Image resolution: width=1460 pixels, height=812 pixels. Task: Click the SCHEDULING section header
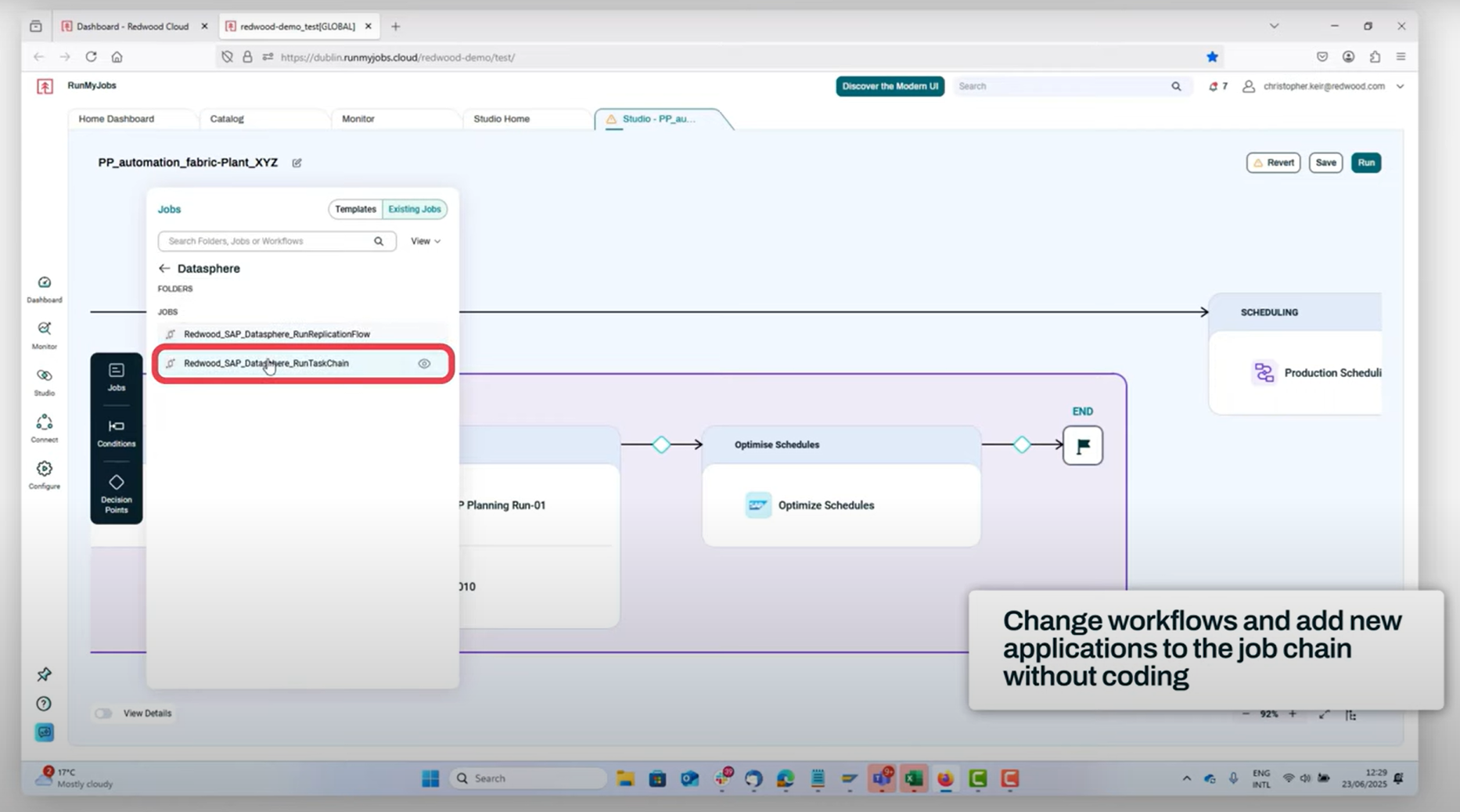[1295, 312]
